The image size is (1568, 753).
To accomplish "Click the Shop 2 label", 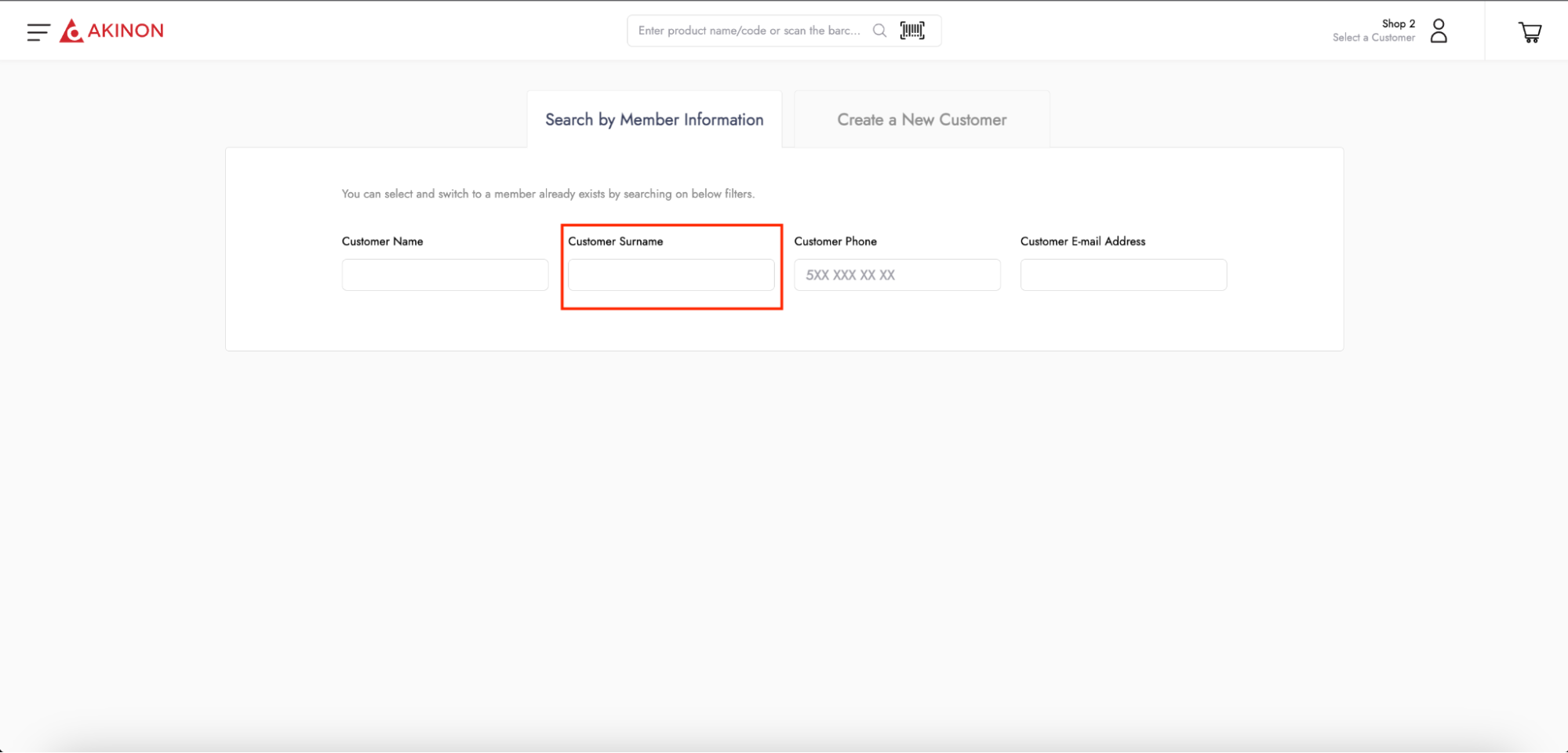I will (x=1398, y=24).
